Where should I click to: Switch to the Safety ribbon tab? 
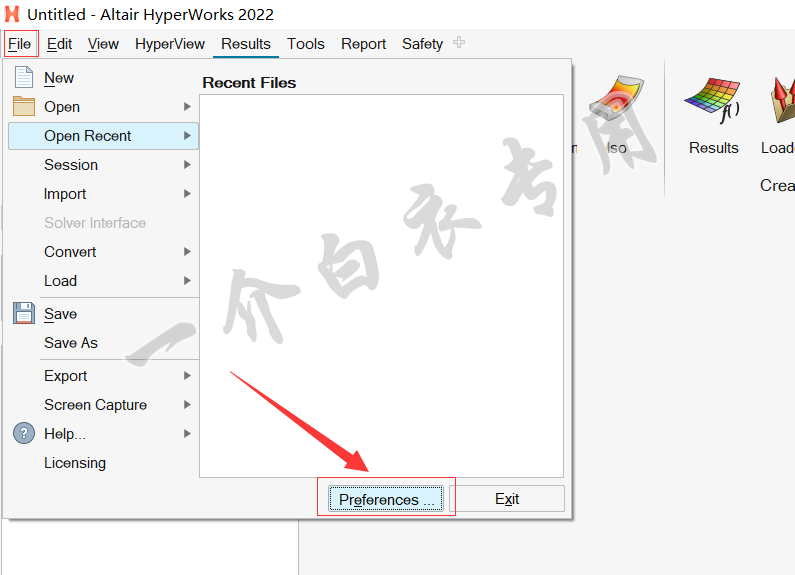[x=422, y=44]
